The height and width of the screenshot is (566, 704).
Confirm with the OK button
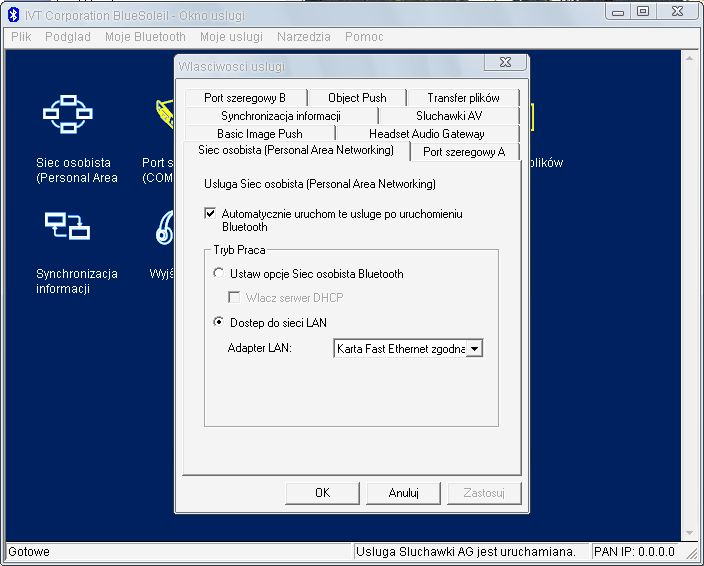pyautogui.click(x=322, y=493)
